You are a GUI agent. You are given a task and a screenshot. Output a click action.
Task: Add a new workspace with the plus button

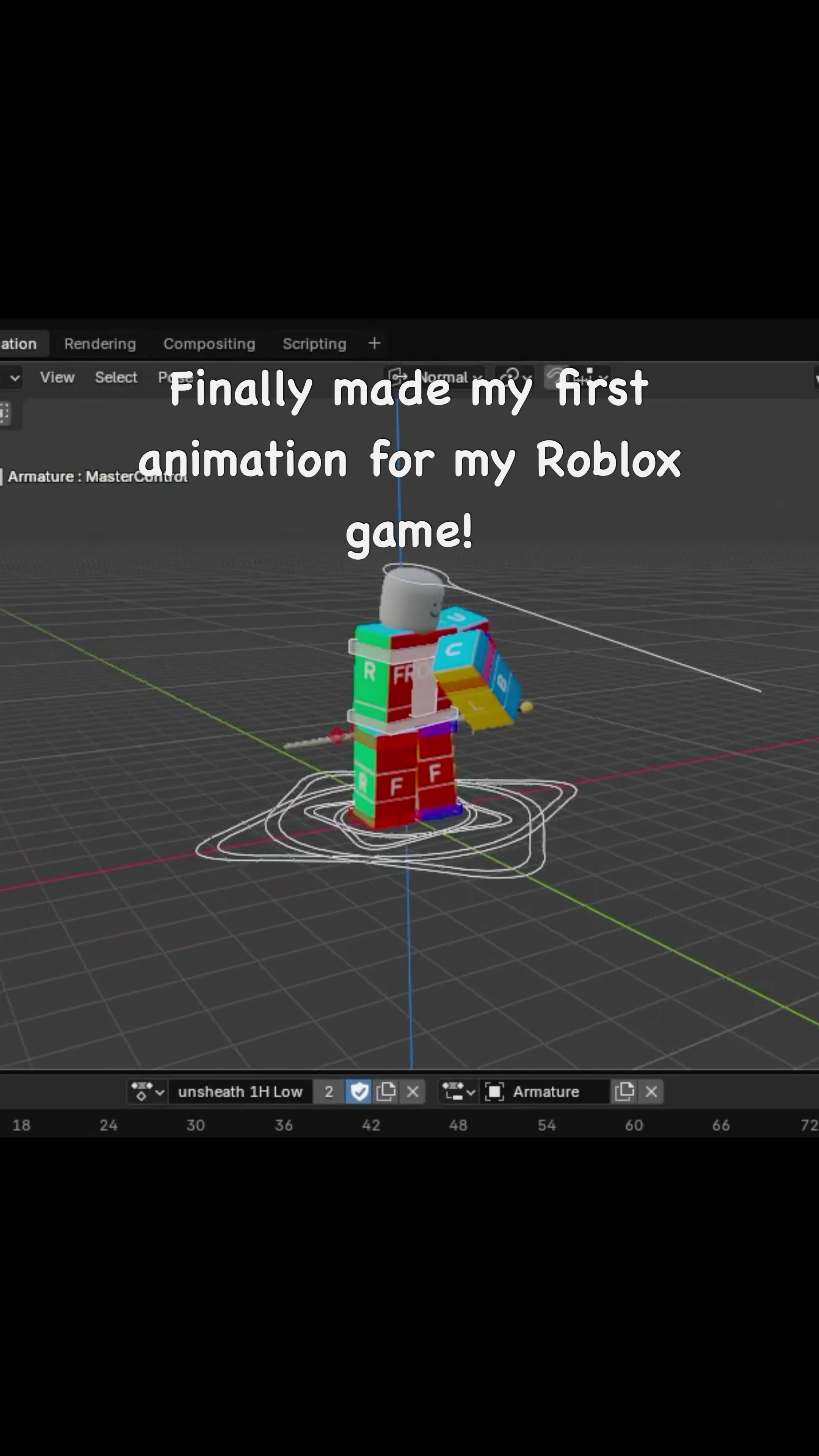(374, 343)
